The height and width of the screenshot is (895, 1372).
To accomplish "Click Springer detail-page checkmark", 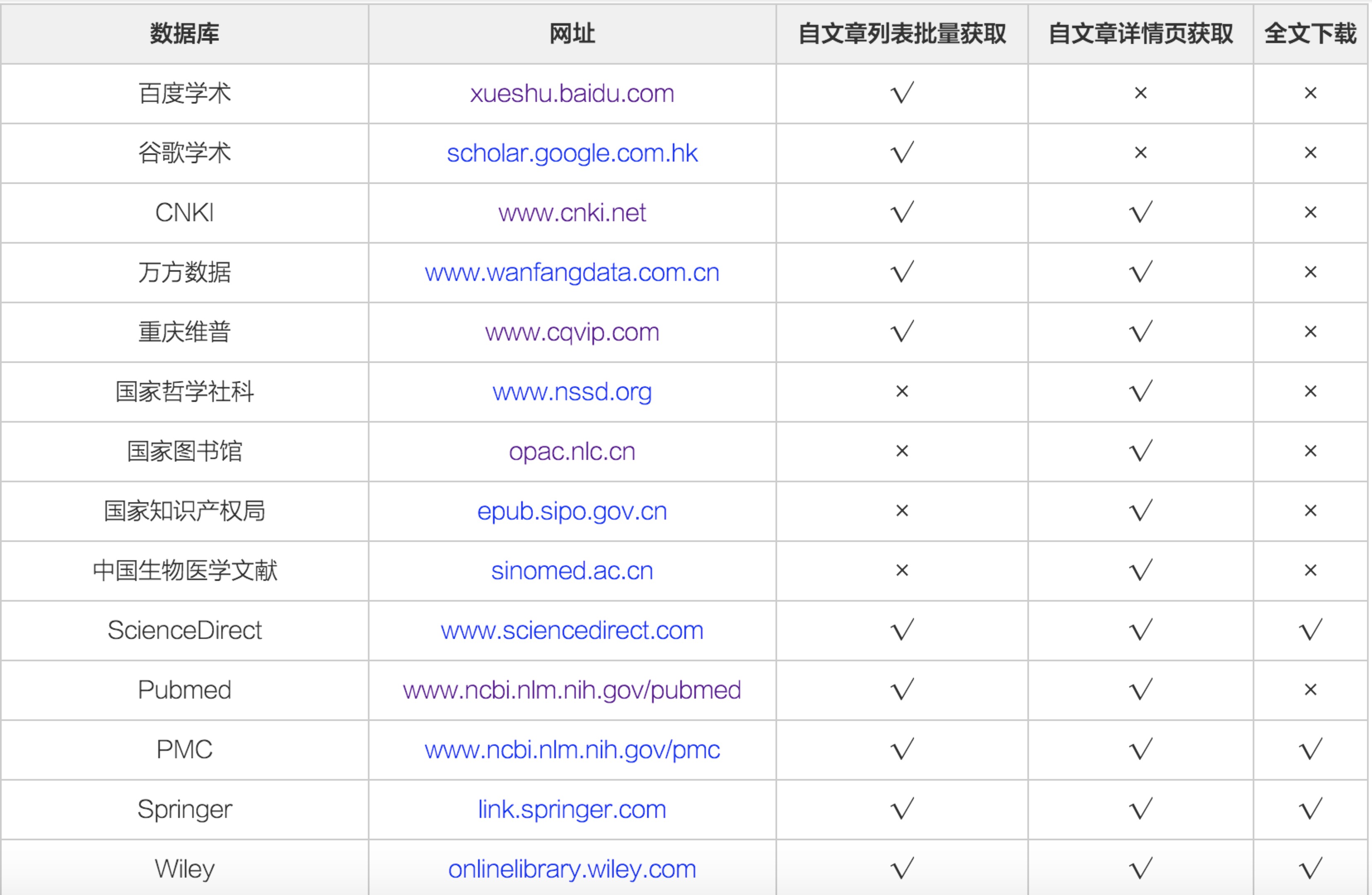I will point(1141,809).
